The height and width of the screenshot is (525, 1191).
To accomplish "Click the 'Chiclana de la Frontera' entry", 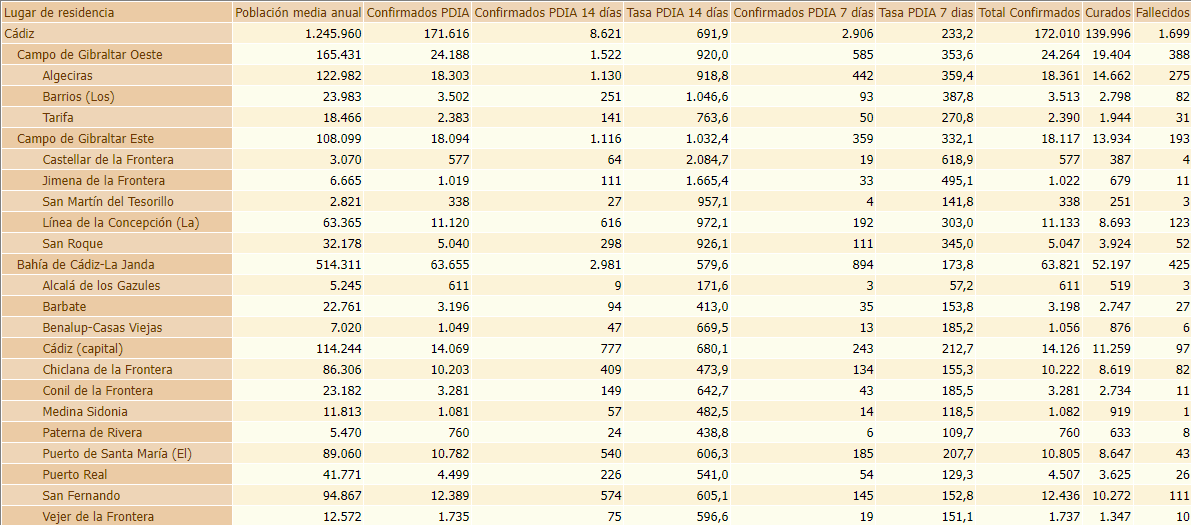I will coord(107,370).
